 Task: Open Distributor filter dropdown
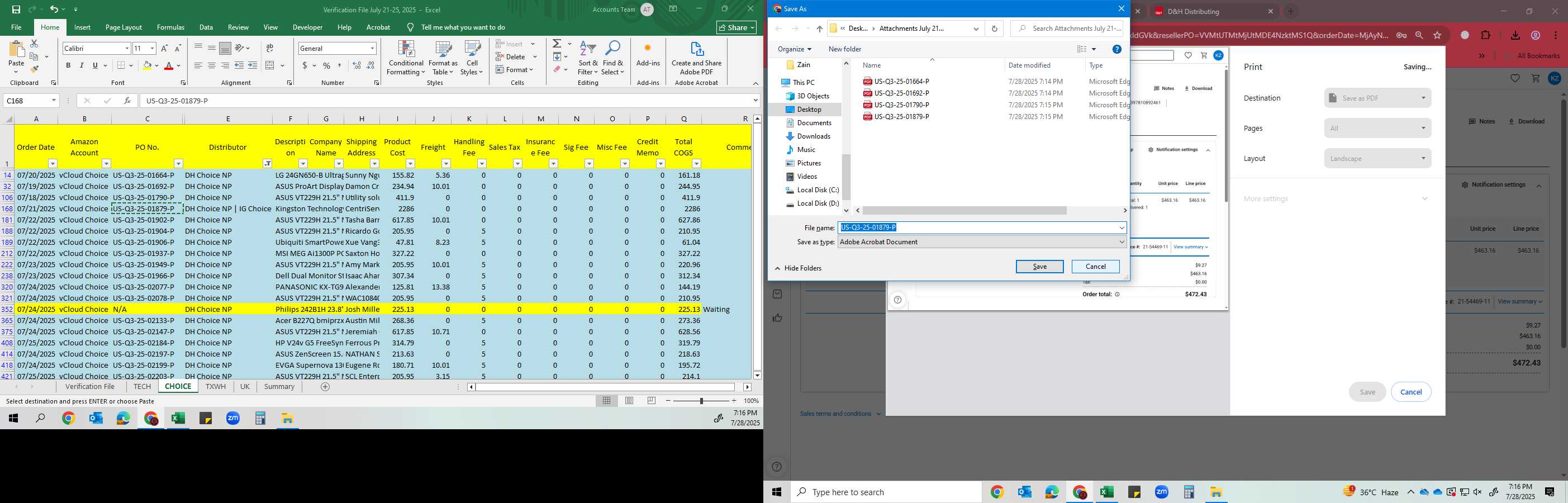coord(267,163)
